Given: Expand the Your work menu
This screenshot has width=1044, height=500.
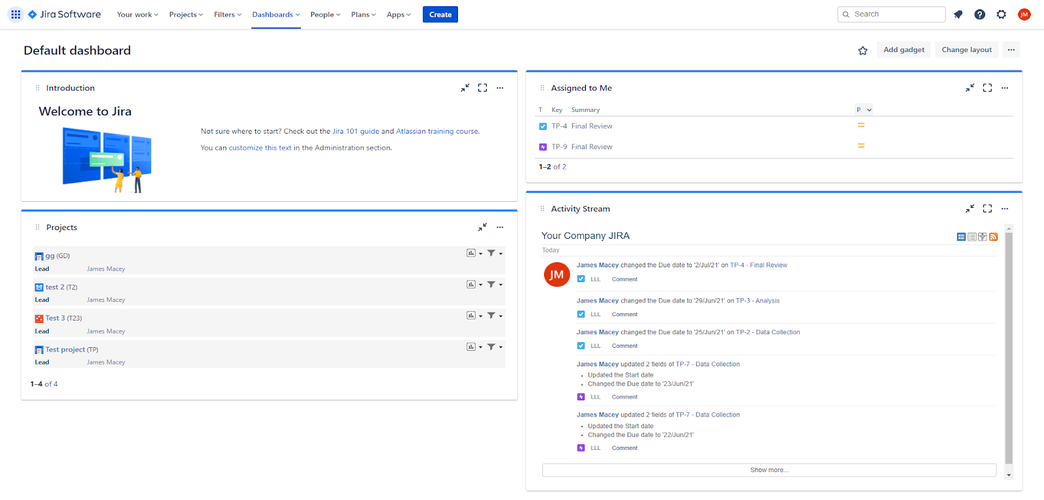Looking at the screenshot, I should pos(137,14).
